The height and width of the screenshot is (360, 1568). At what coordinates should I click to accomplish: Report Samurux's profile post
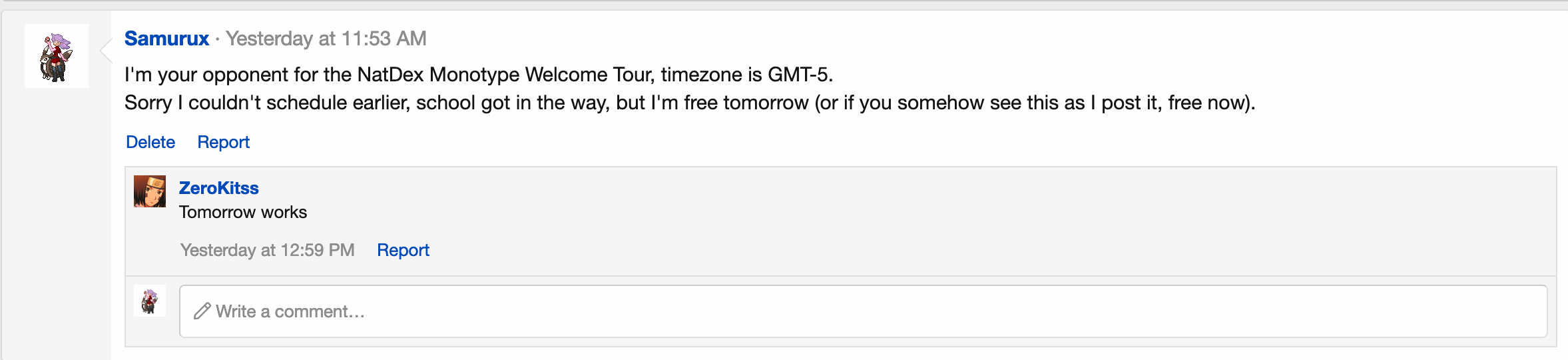(223, 142)
